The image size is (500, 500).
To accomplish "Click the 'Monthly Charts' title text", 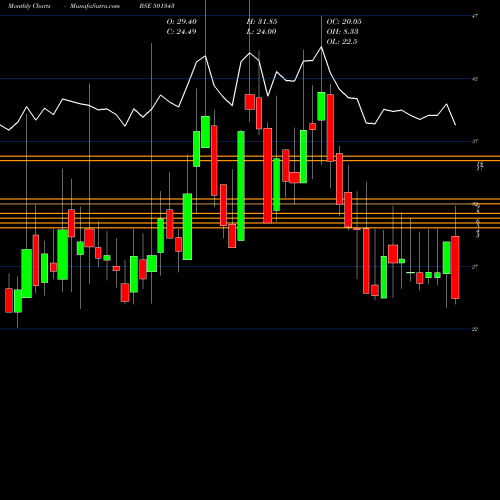I will click(x=29, y=6).
